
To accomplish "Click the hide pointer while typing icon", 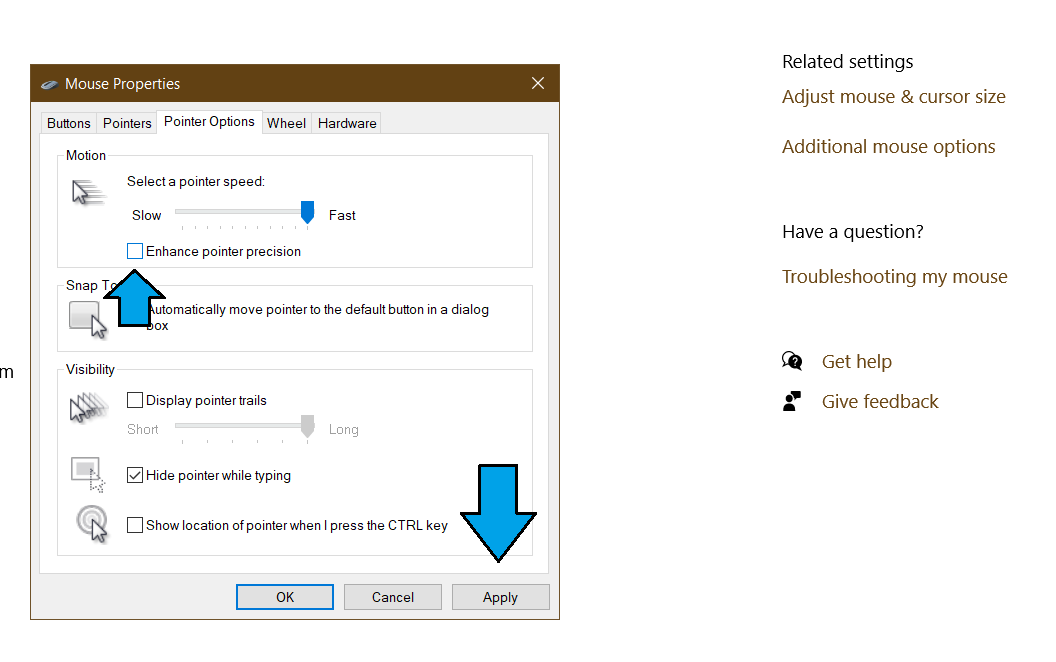I will 88,474.
